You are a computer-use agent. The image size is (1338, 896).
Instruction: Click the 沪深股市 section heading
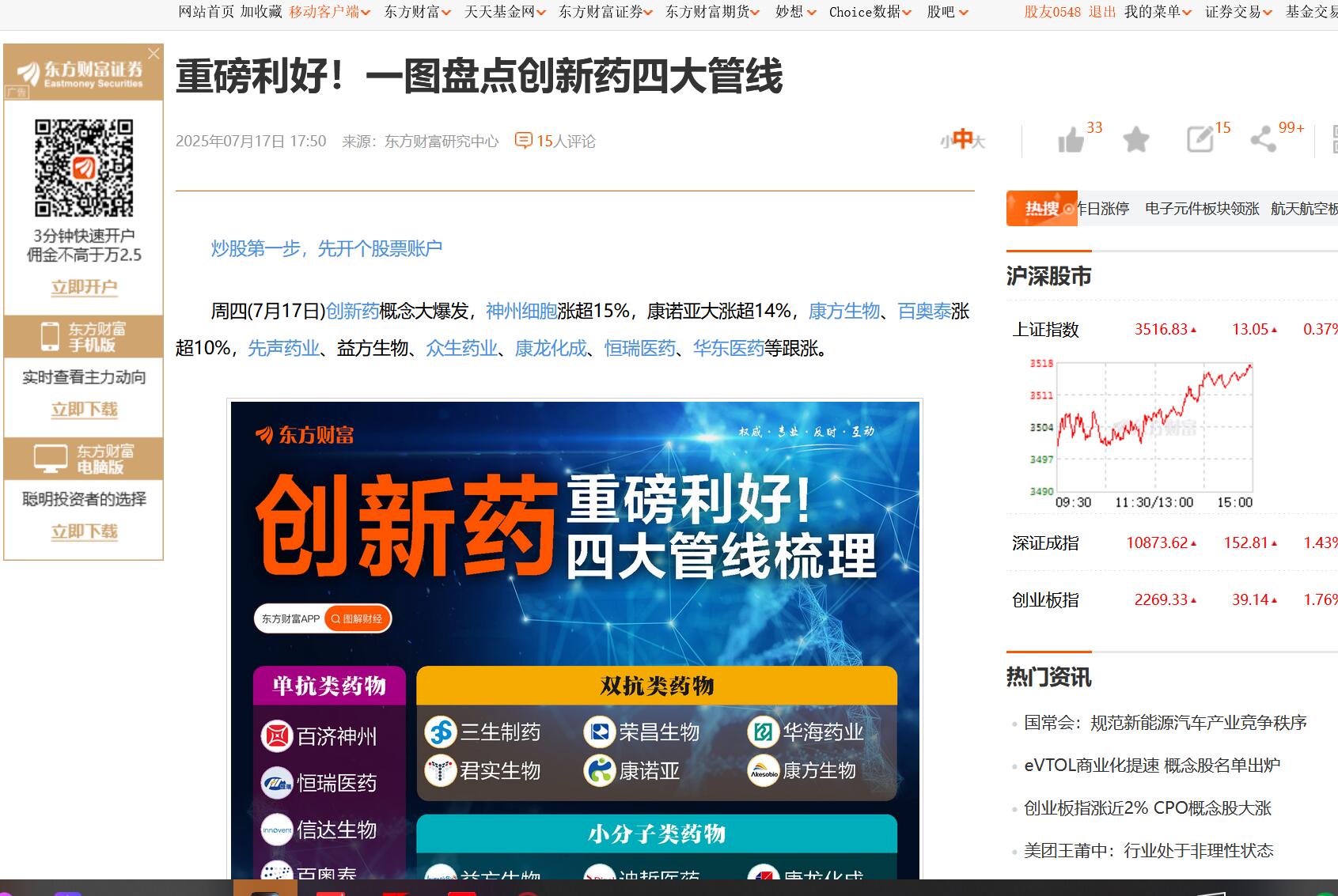1048,276
